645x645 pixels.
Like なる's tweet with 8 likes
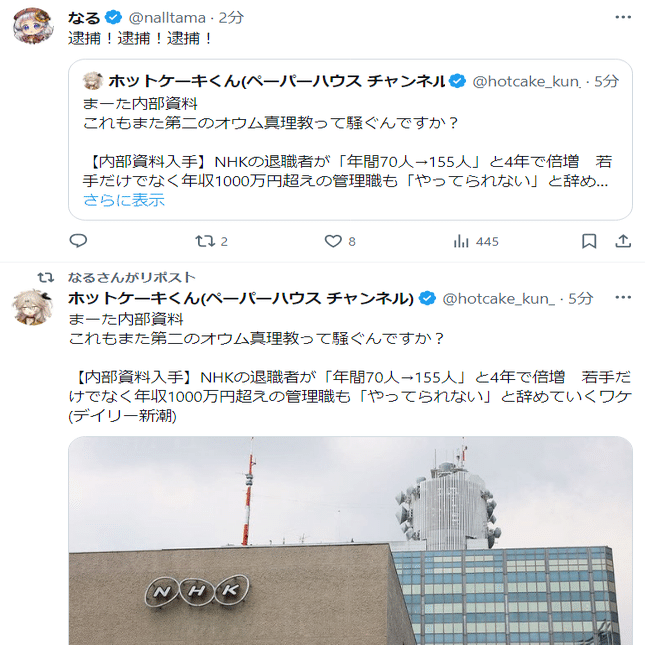(340, 241)
